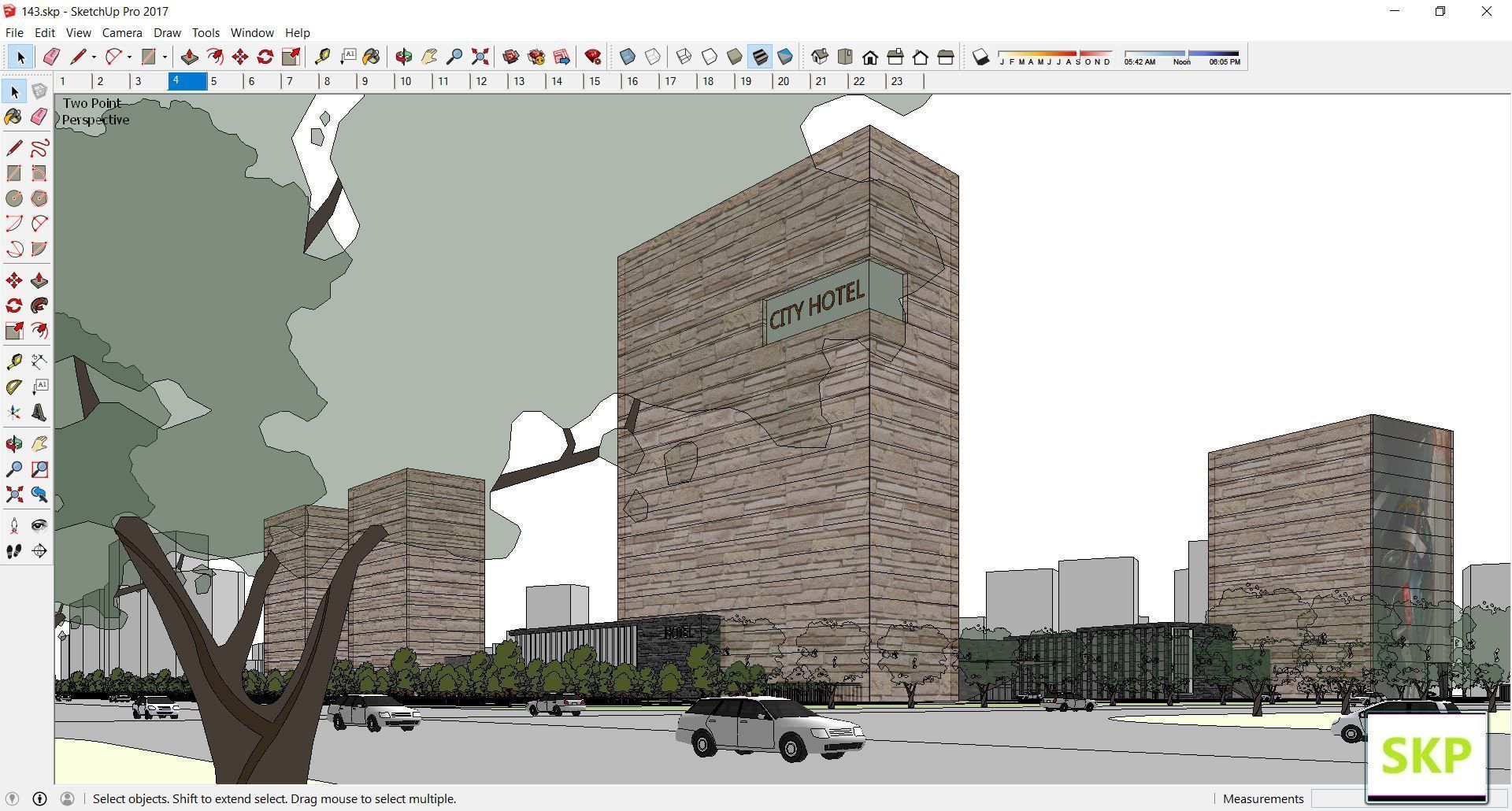Screen dimensions: 1512x811
Task: Switch to Left view
Action: (946, 57)
